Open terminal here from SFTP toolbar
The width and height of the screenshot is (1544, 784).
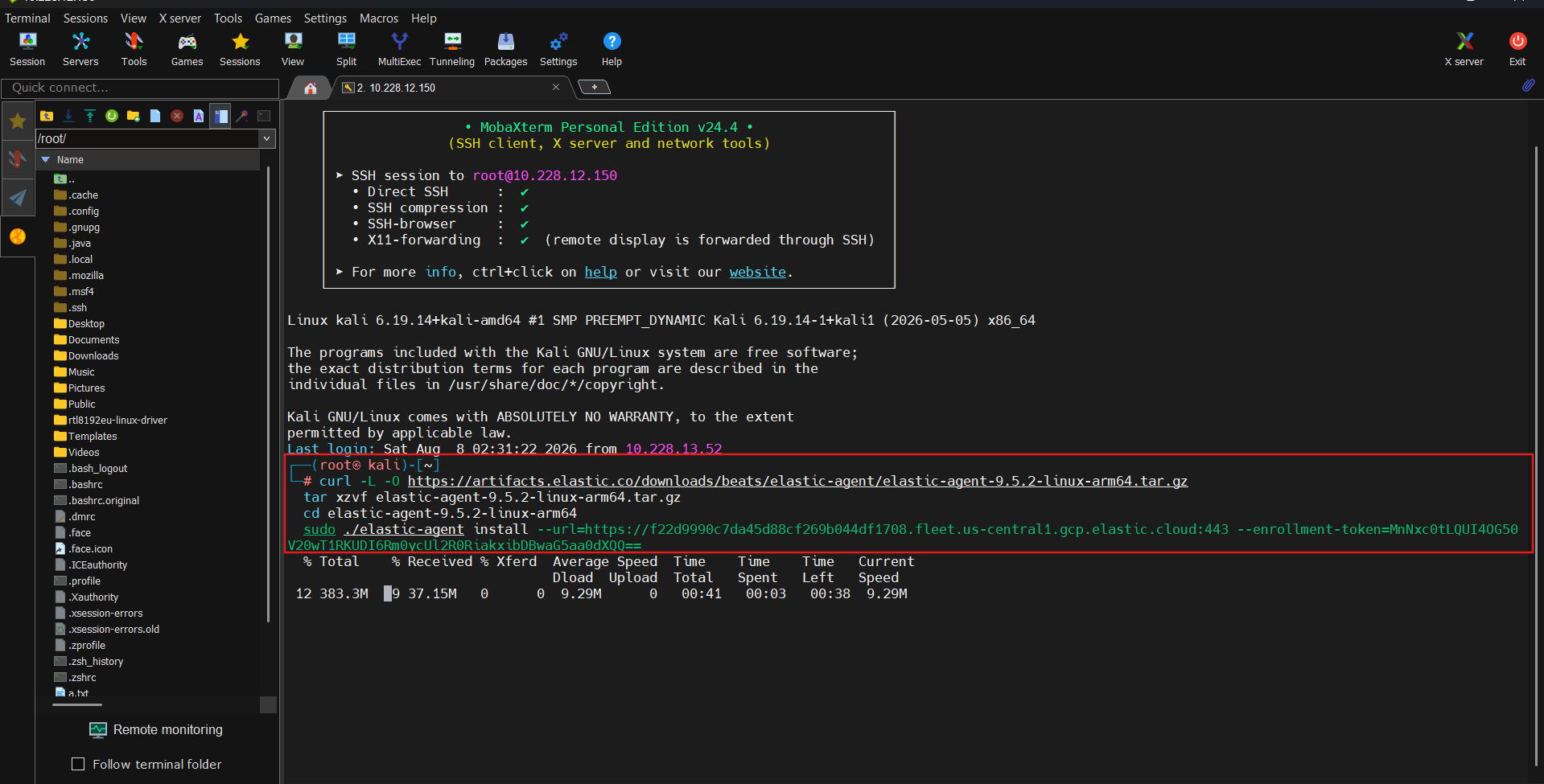tap(264, 116)
